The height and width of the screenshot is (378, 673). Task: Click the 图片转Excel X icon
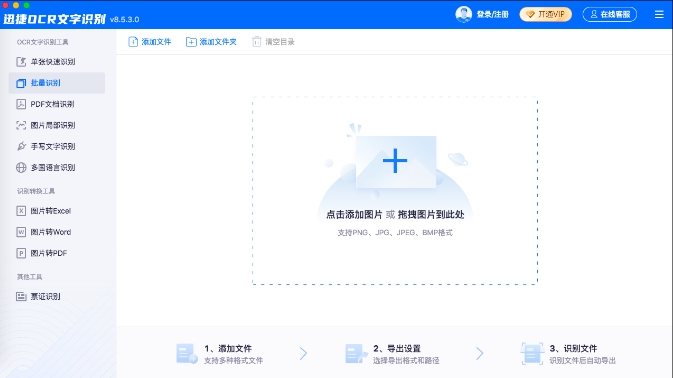(21, 211)
